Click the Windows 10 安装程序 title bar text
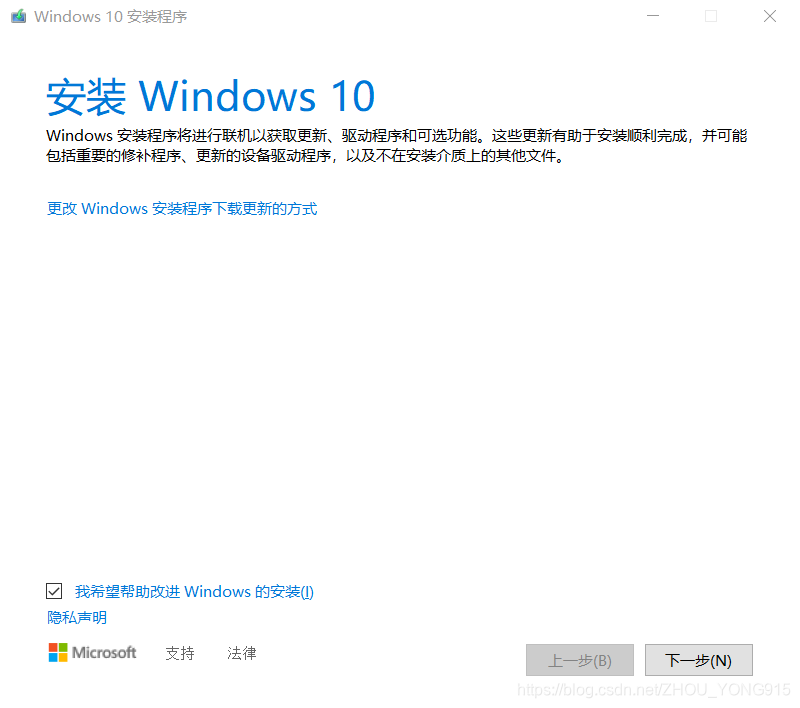 point(111,17)
